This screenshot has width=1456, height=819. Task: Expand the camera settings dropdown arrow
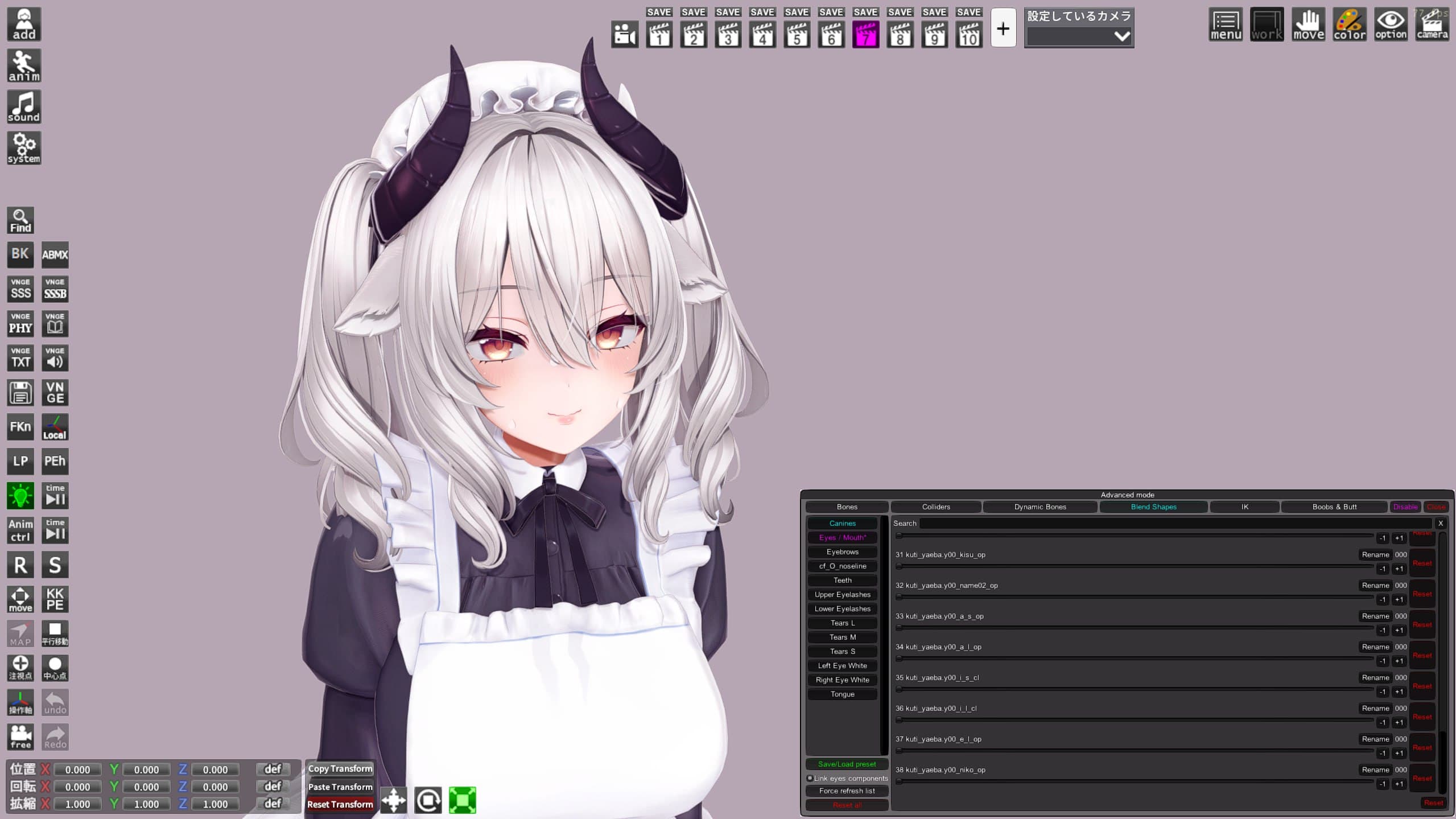point(1121,37)
